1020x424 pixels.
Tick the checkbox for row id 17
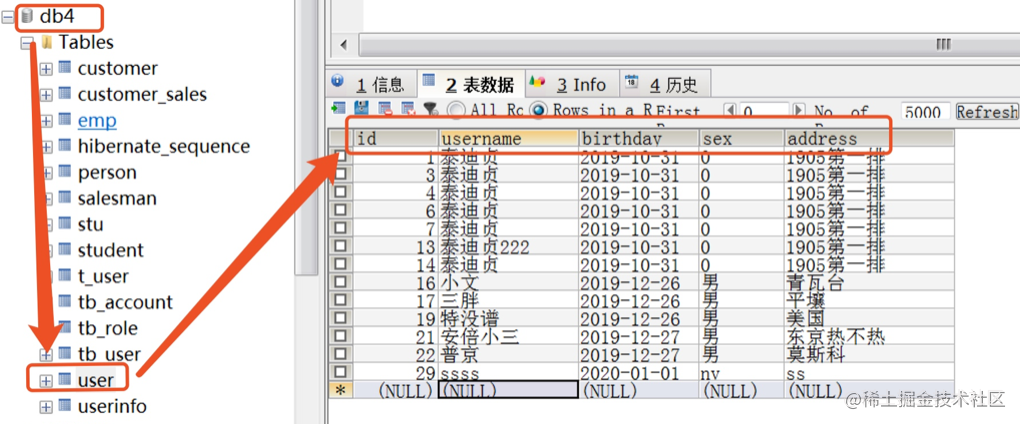(x=340, y=300)
